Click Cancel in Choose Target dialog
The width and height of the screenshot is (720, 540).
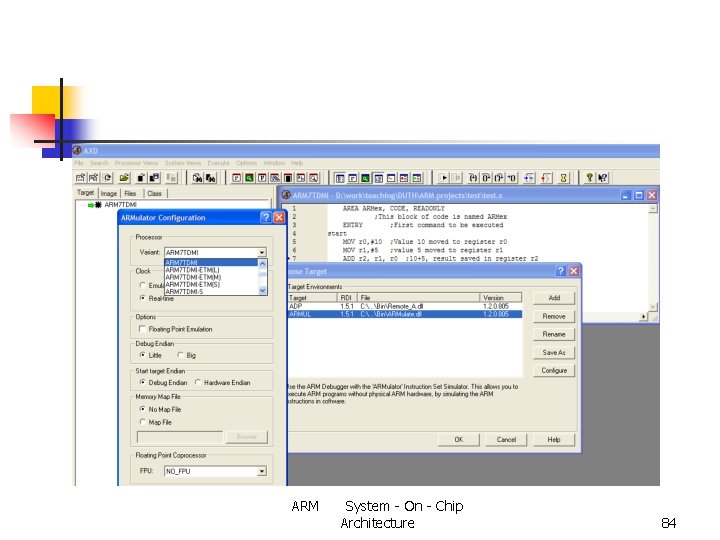point(506,439)
